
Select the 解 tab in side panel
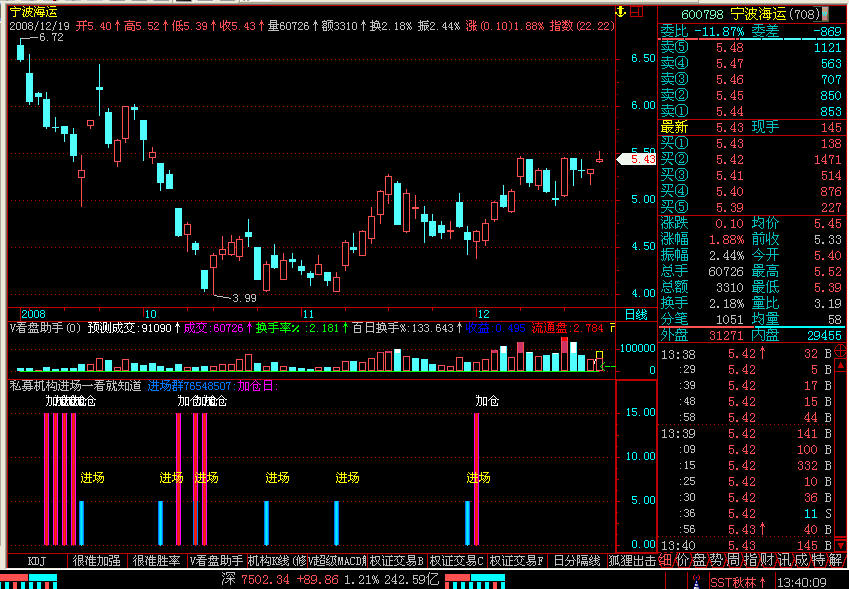[836, 560]
